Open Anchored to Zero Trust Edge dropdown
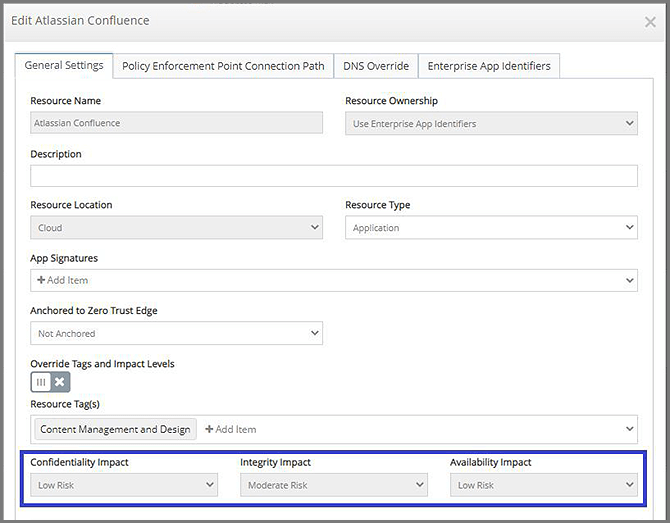 point(176,333)
